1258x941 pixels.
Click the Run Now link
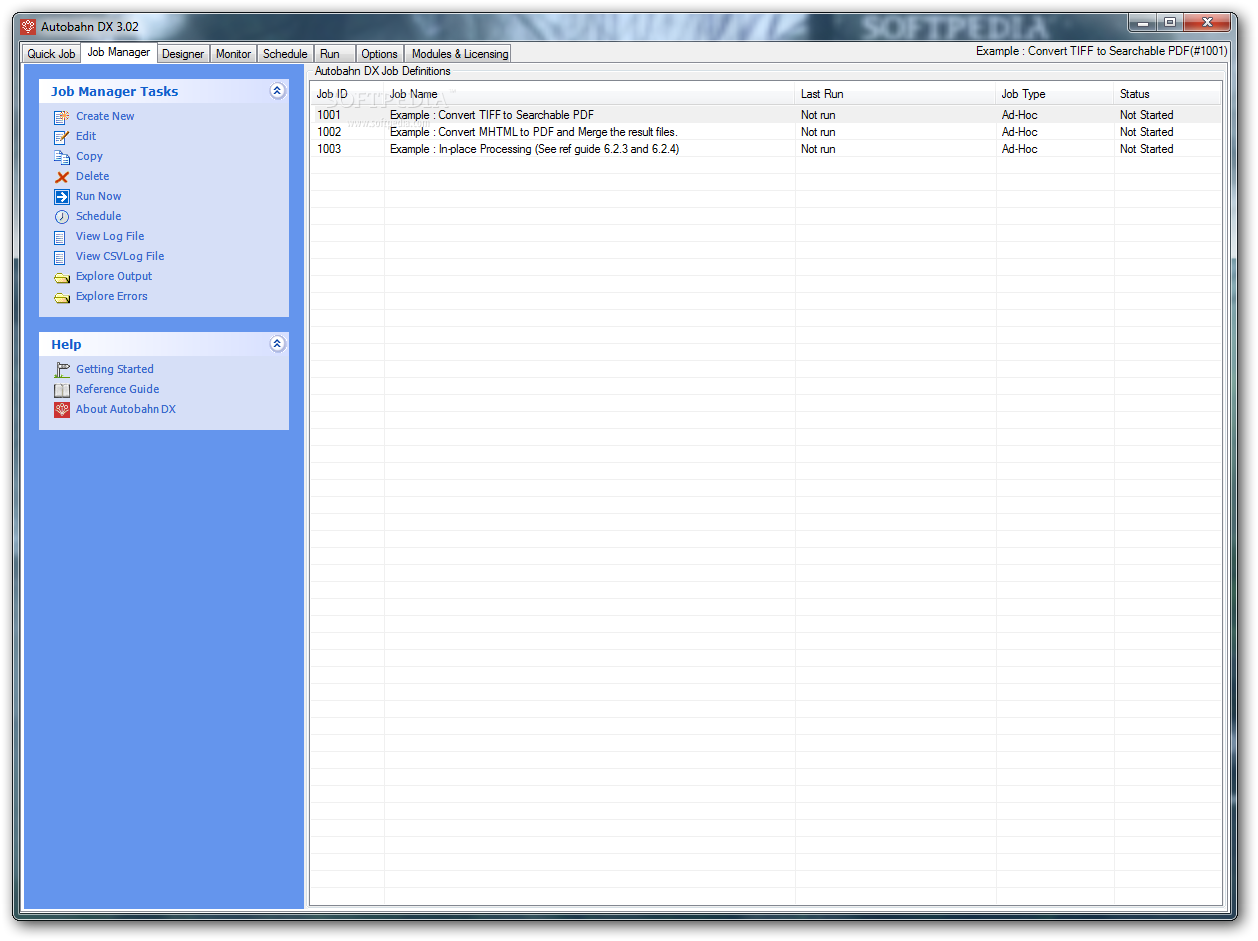[98, 196]
